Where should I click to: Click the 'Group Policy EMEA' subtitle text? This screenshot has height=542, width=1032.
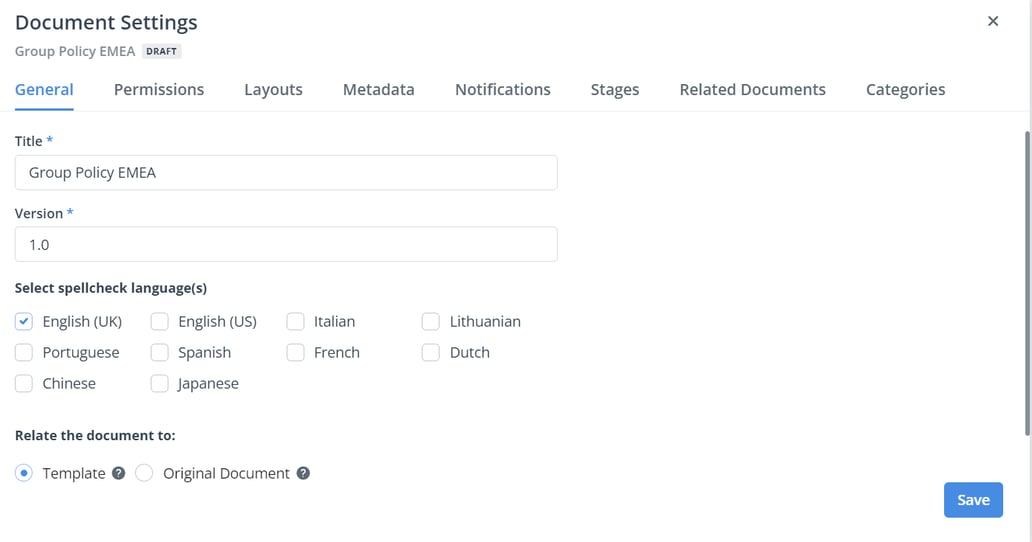[75, 51]
